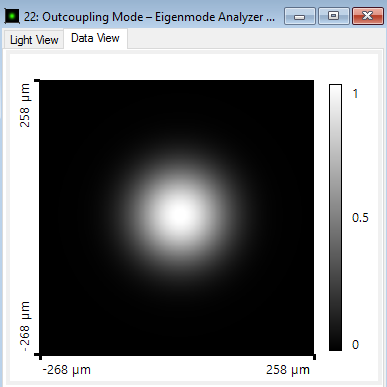The width and height of the screenshot is (387, 387).
Task: Click the green-dot window icon in the title bar
Action: click(x=12, y=16)
